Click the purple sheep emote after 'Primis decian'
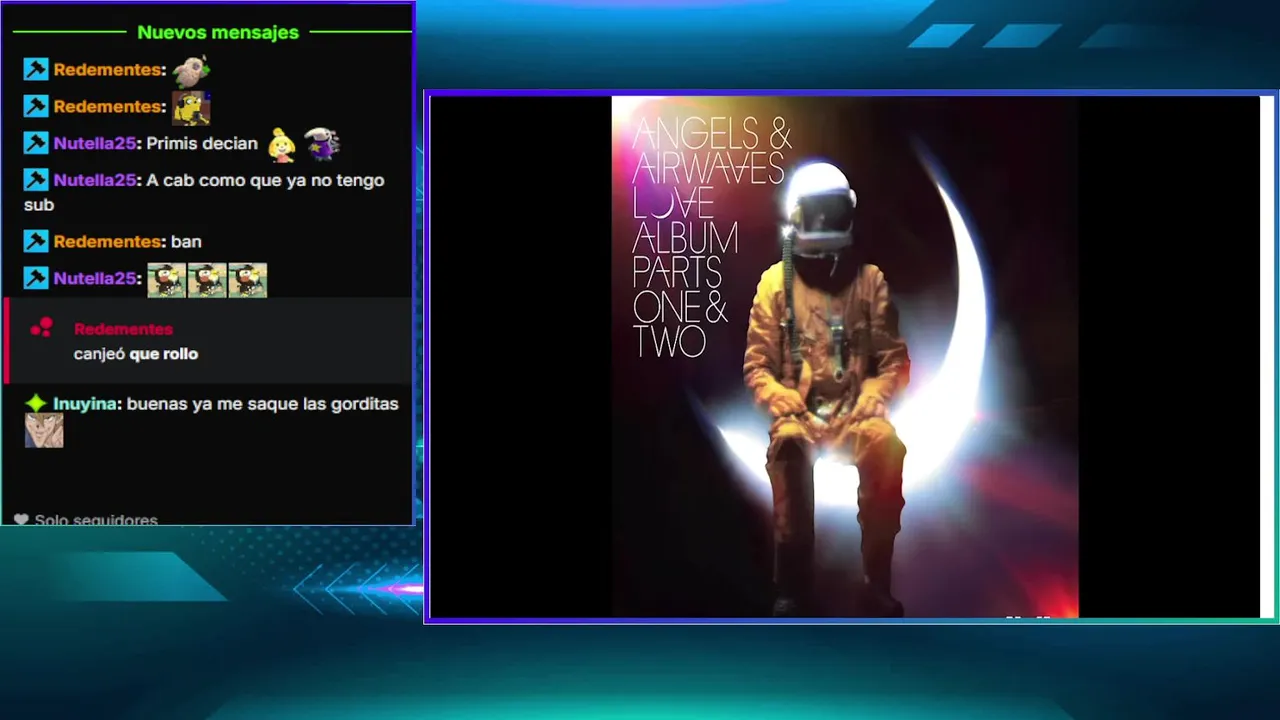The height and width of the screenshot is (720, 1280). point(322,144)
